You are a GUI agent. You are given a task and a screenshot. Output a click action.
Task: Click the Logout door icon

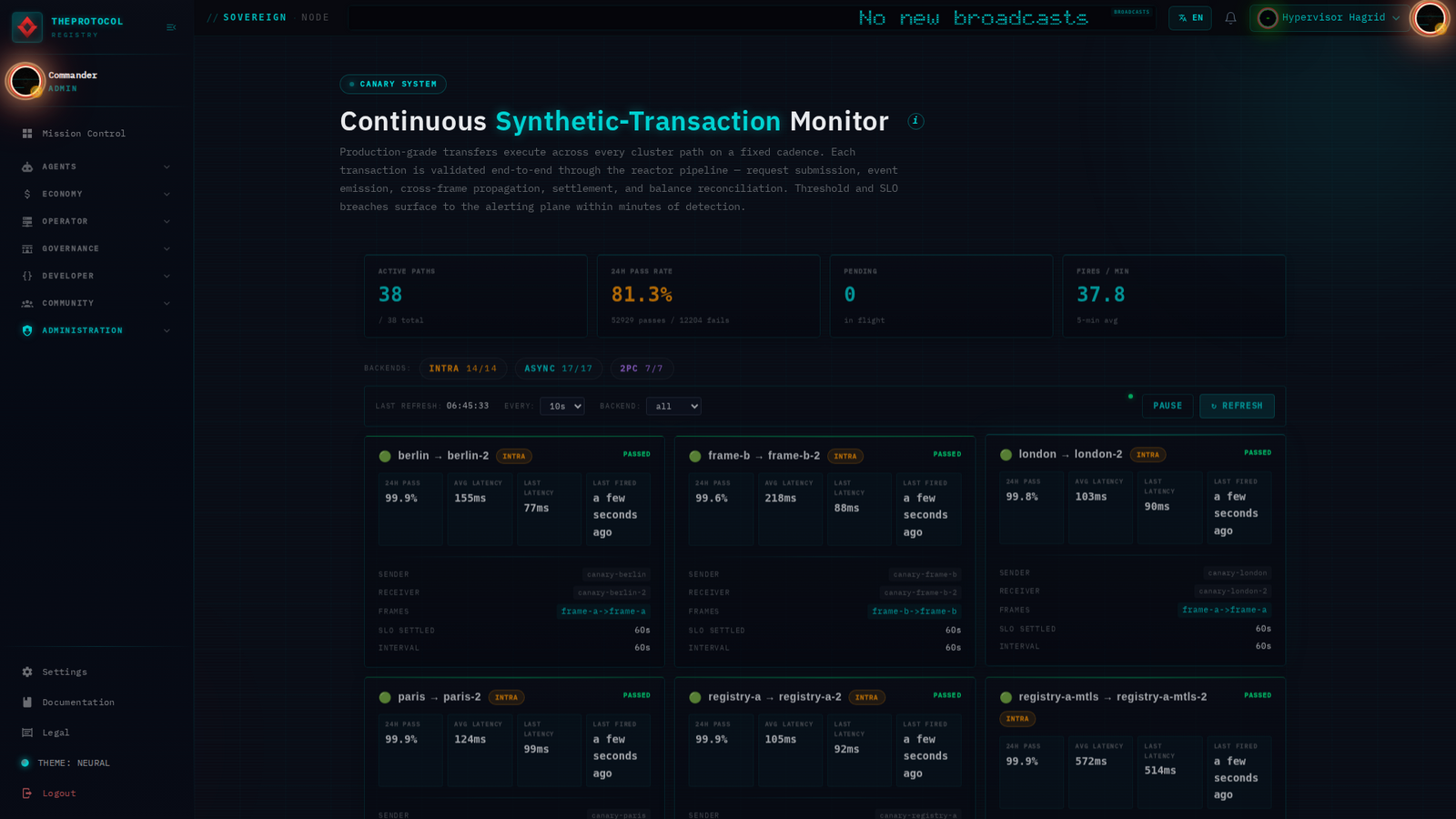point(27,794)
